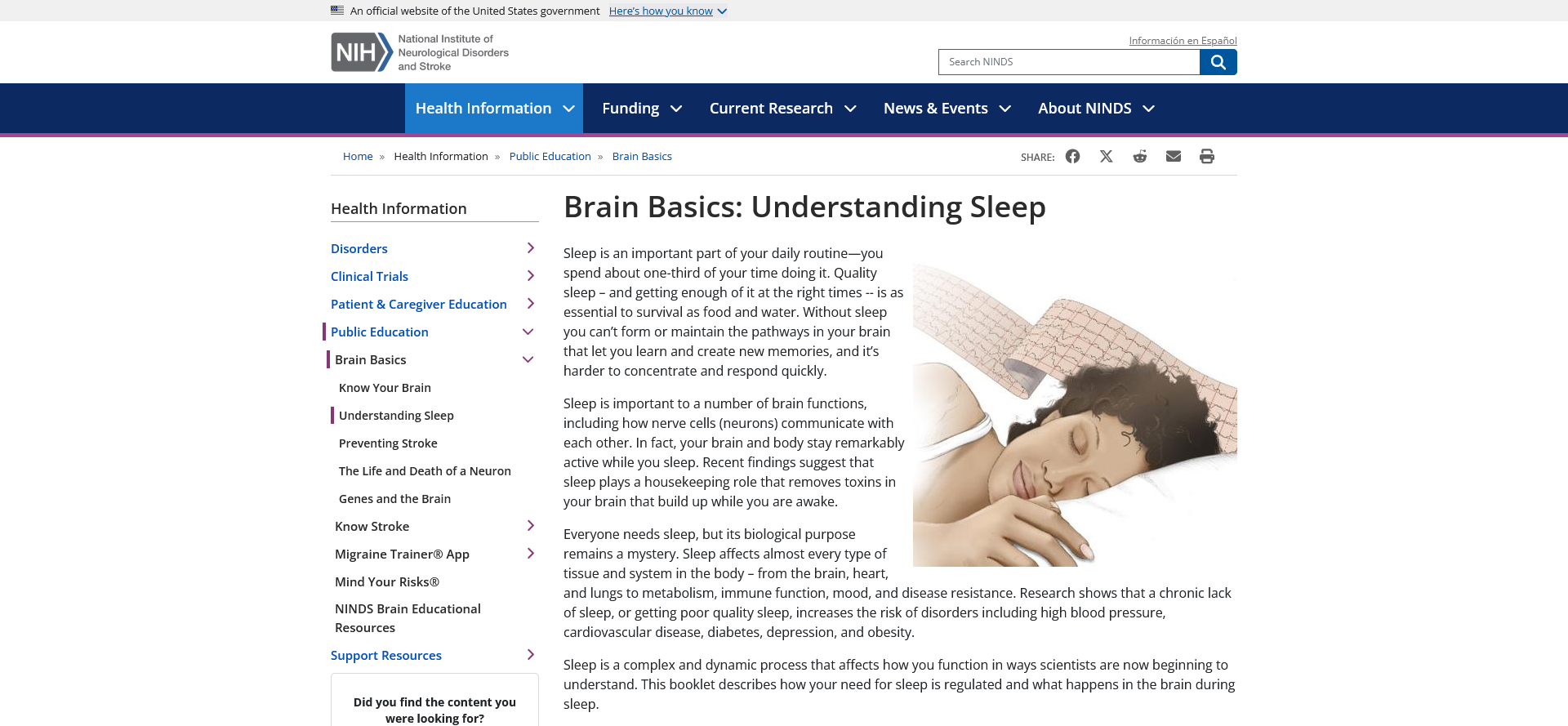1568x726 pixels.
Task: Print page using printer icon
Action: 1206,156
